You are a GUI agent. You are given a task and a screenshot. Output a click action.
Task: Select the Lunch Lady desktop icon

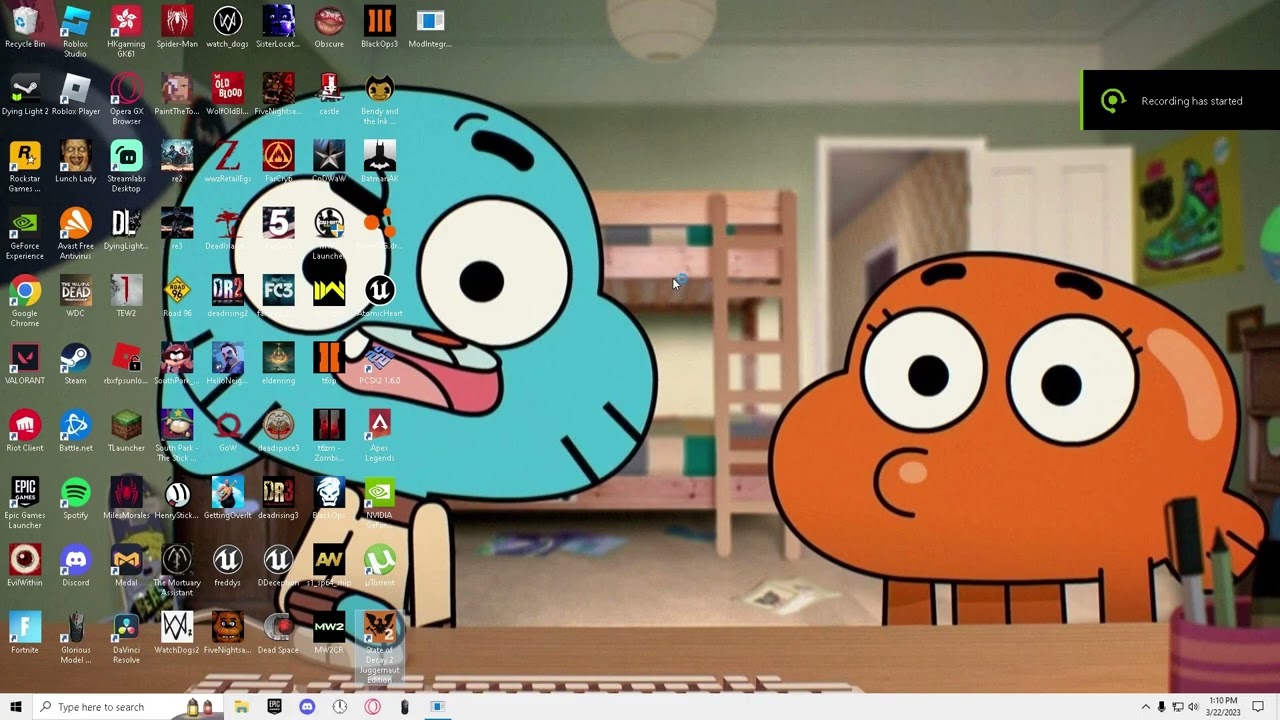[75, 161]
